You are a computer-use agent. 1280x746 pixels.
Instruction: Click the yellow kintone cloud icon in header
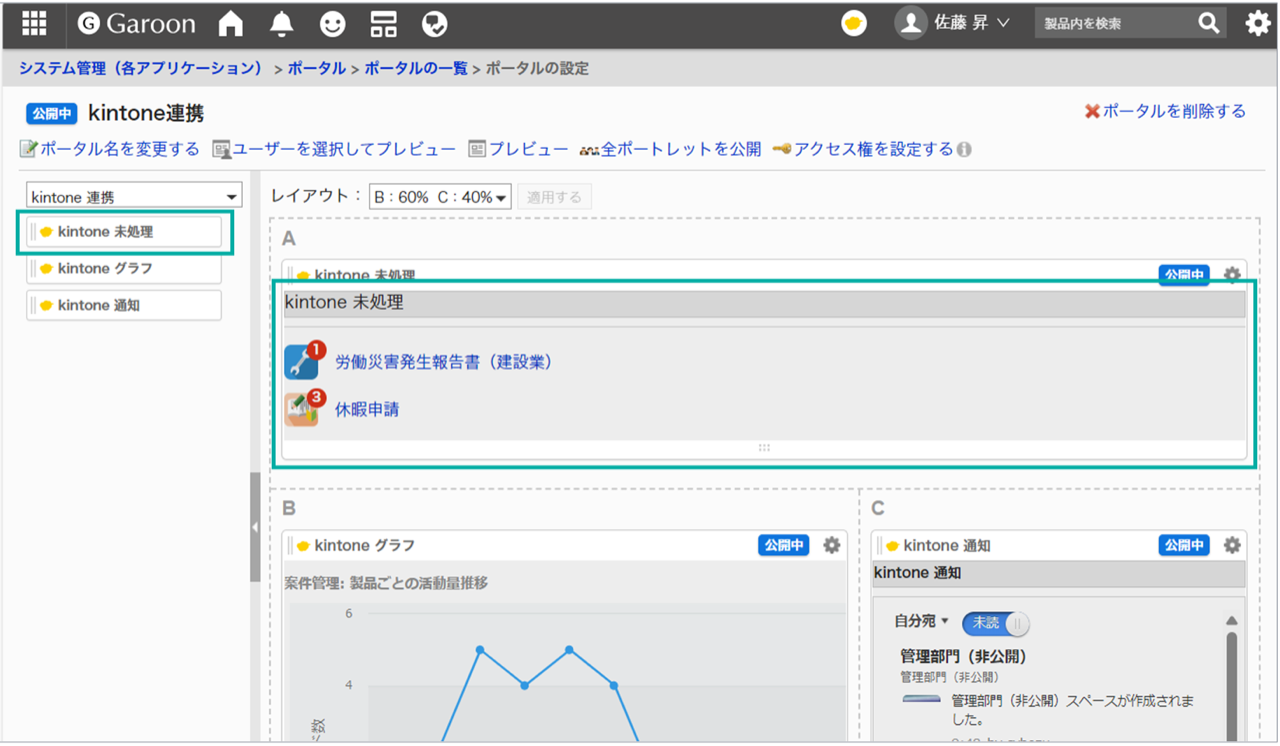pos(854,23)
